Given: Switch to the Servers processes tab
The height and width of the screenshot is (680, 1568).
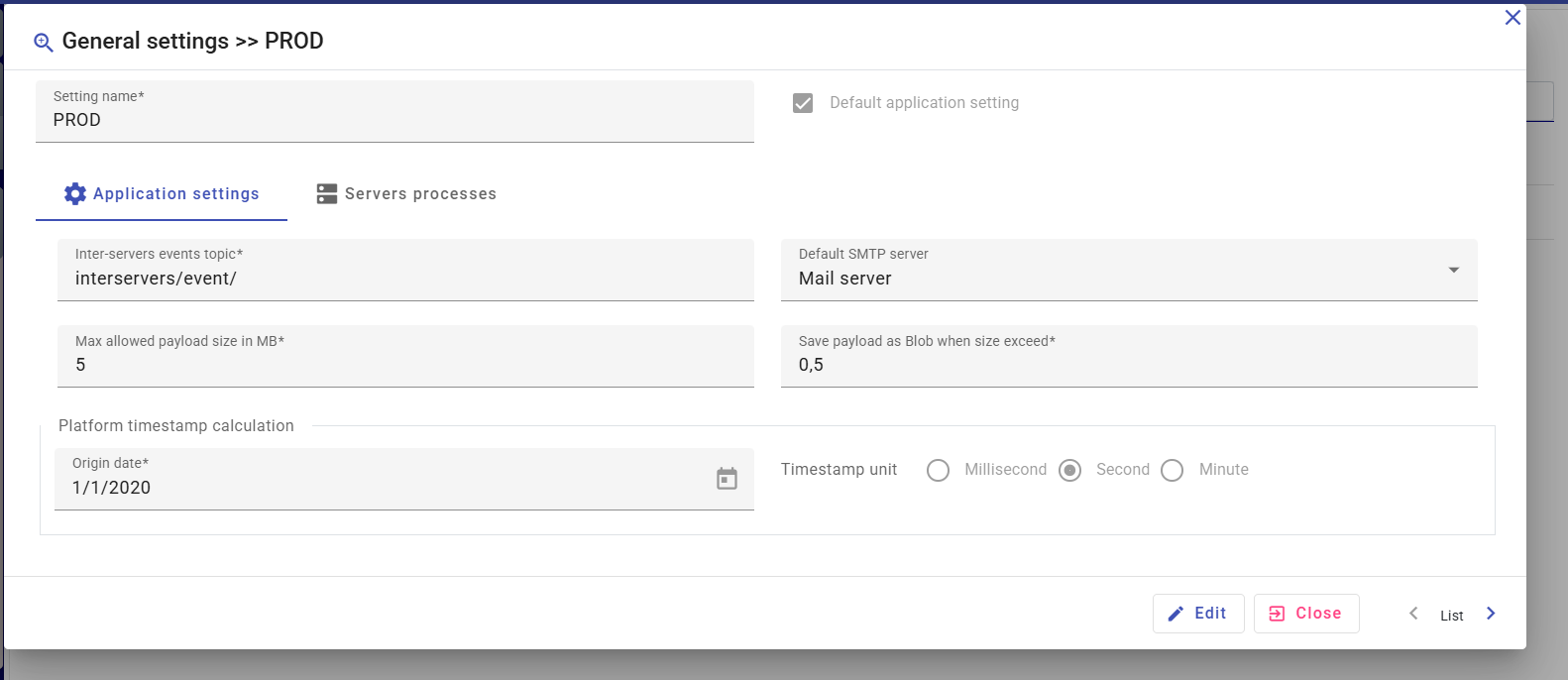Looking at the screenshot, I should 406,194.
